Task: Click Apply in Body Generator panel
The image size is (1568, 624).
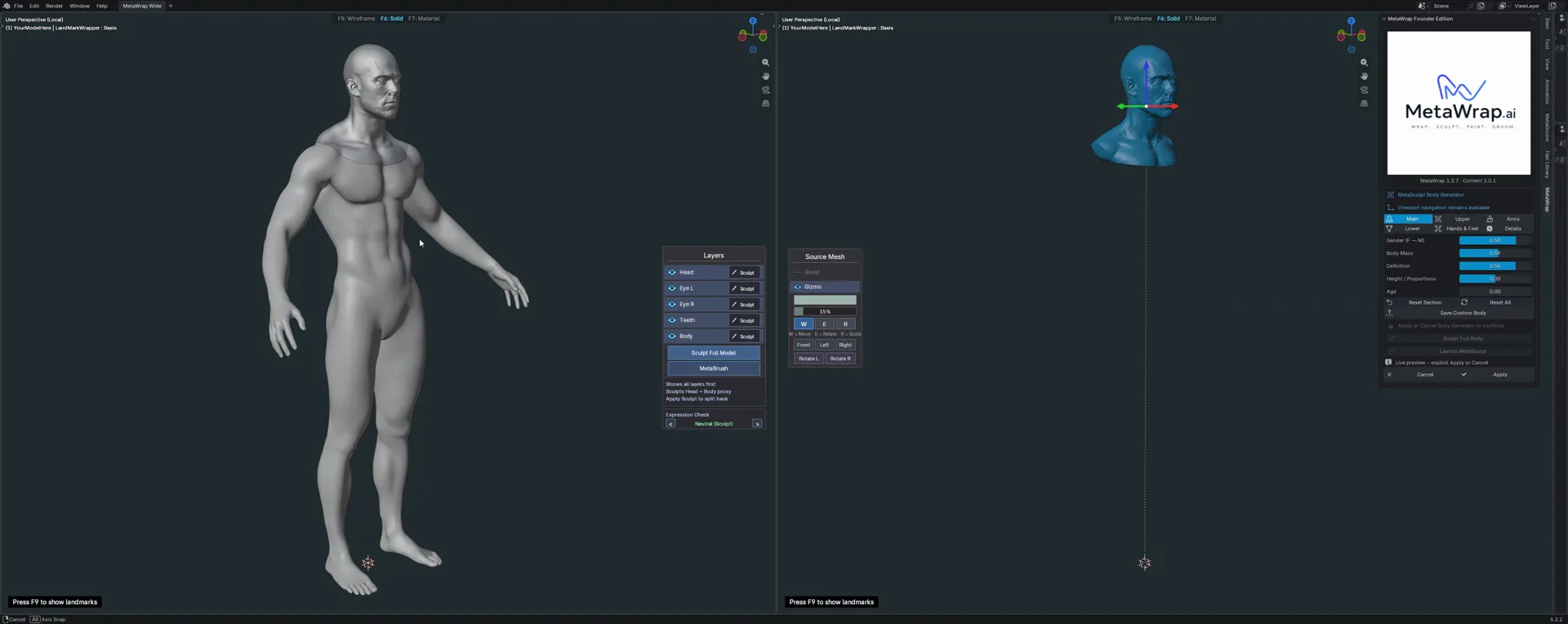Action: coord(1496,375)
